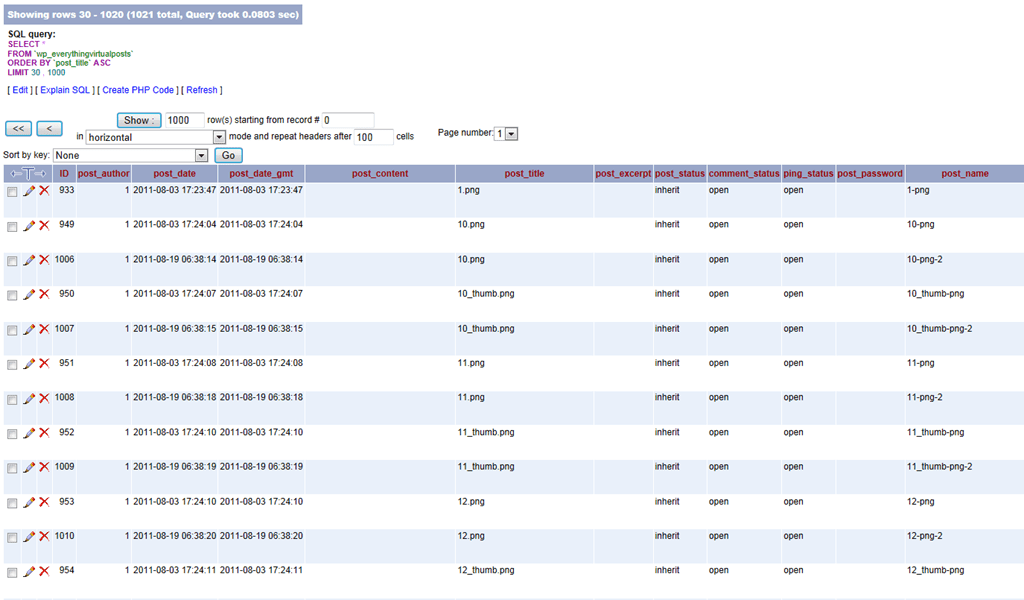Go to first page with << button
Viewport: 1024px width, 600px height.
18,129
